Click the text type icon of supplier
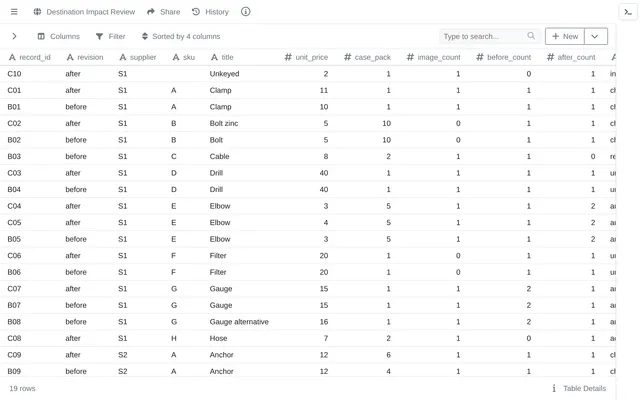640x400 pixels. point(122,57)
